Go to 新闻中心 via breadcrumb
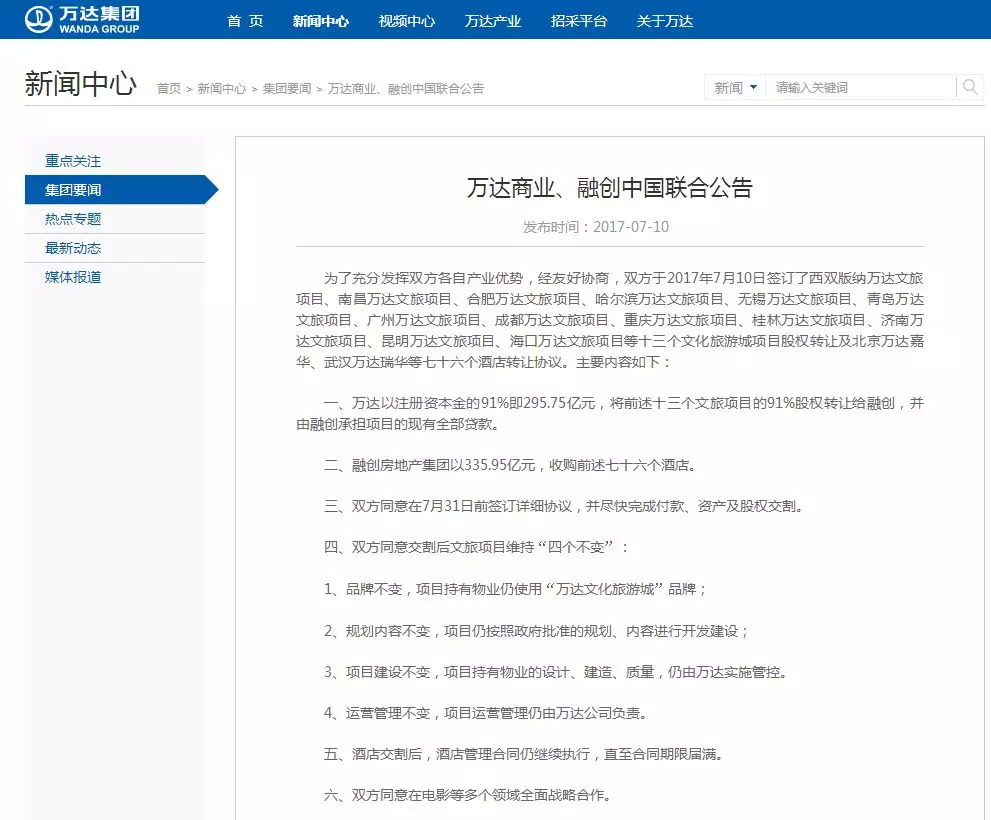 pyautogui.click(x=222, y=89)
